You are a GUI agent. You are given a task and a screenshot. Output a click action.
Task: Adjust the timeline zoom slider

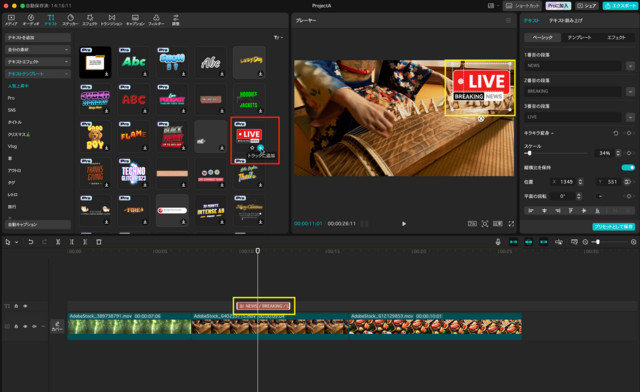598,242
